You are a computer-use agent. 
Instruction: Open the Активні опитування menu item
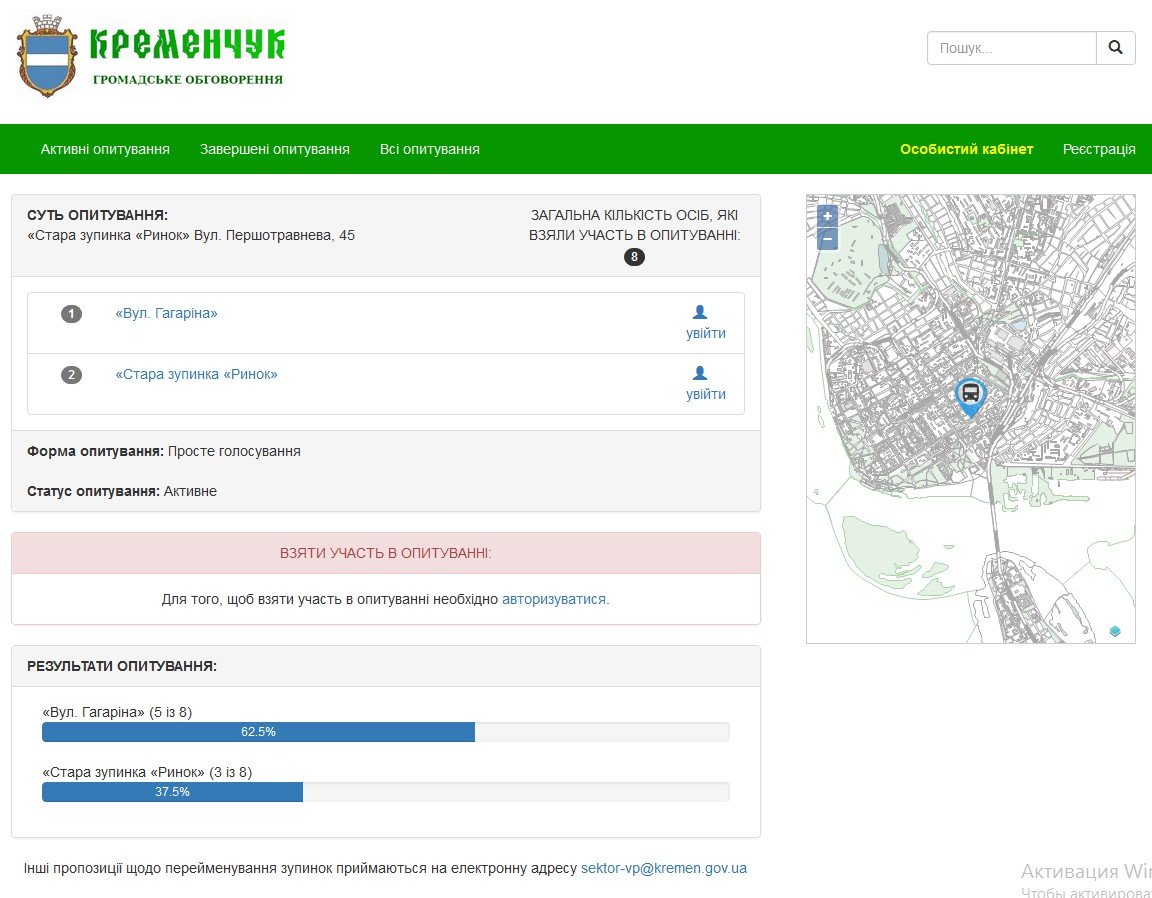[x=105, y=149]
